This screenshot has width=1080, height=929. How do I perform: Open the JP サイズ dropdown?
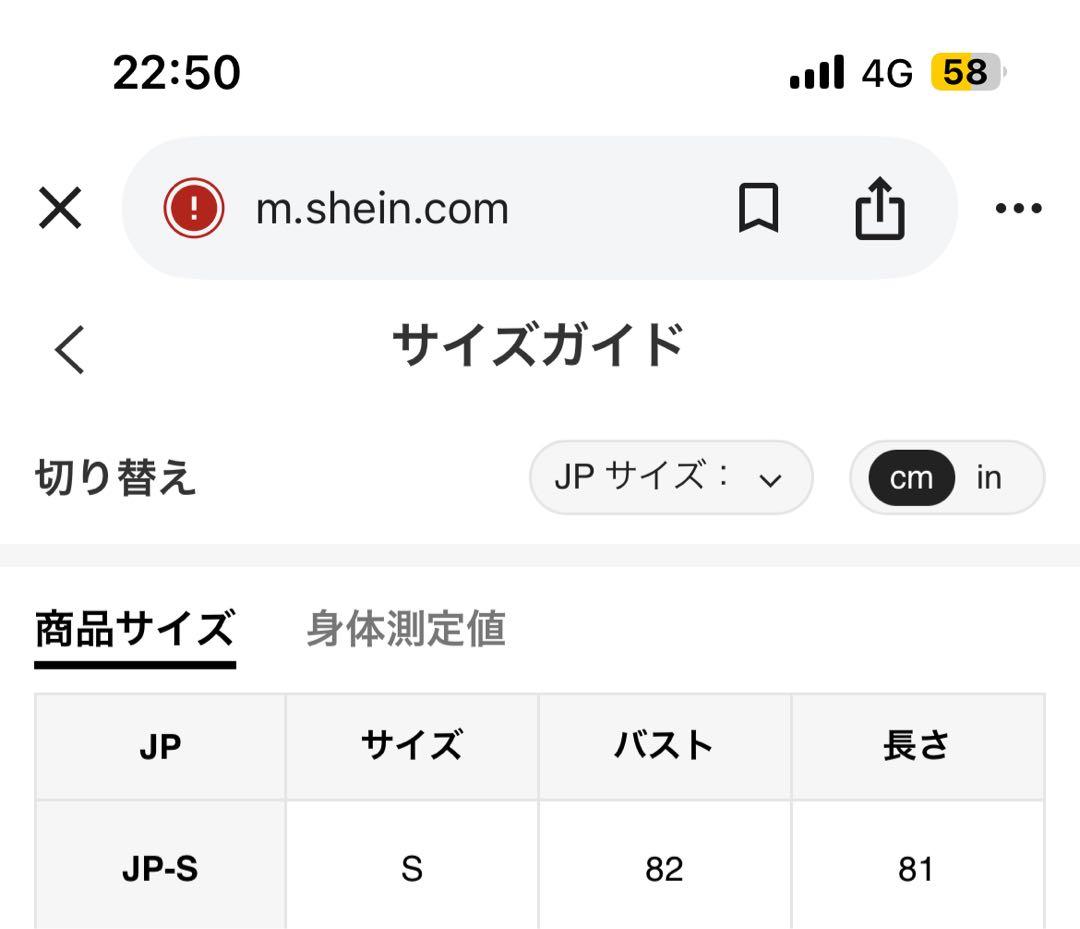click(x=671, y=477)
